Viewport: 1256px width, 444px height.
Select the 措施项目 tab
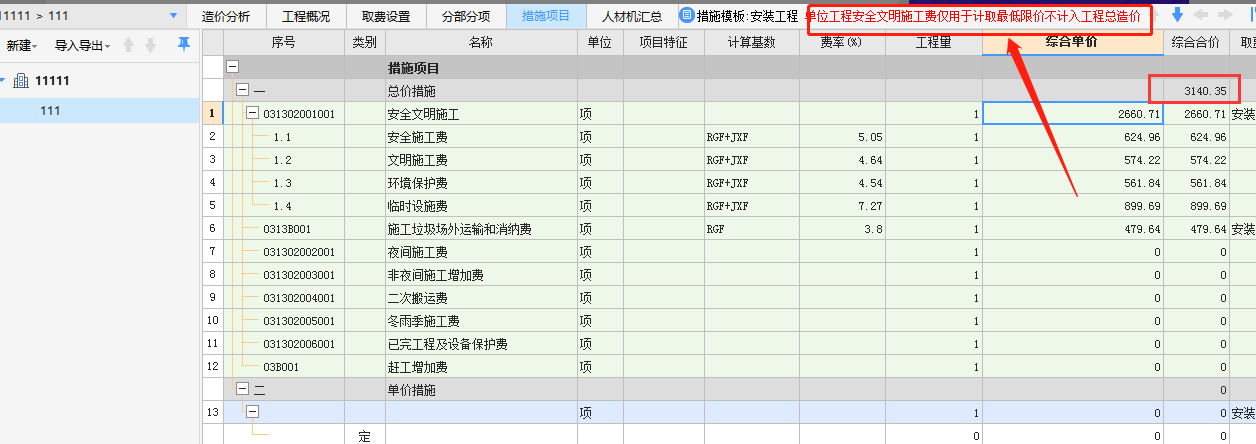(546, 16)
